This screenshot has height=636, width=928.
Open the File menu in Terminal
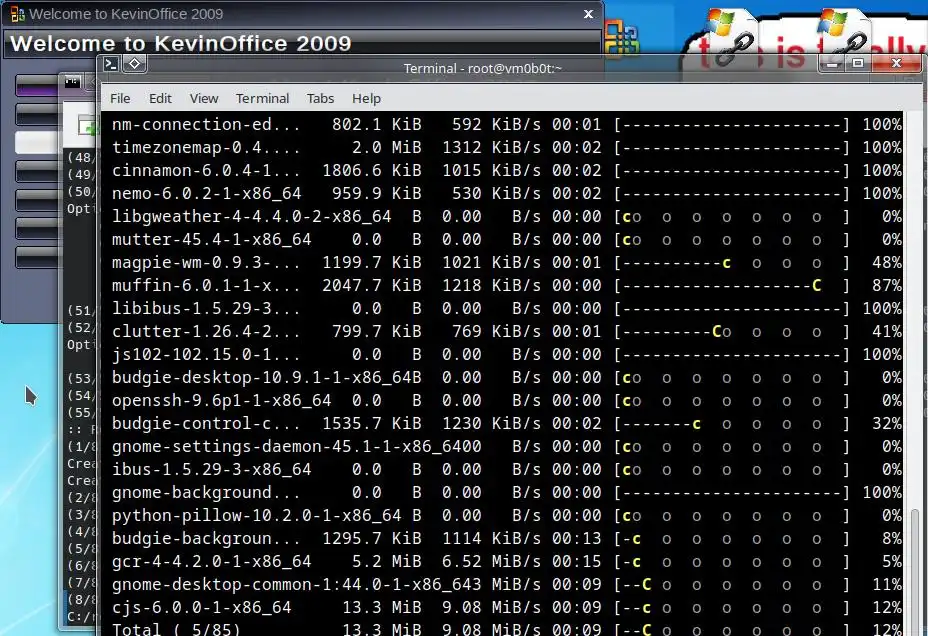pos(120,98)
